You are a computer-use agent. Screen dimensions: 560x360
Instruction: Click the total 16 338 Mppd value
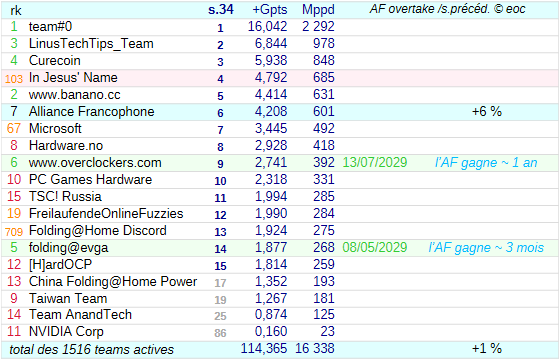[315, 349]
